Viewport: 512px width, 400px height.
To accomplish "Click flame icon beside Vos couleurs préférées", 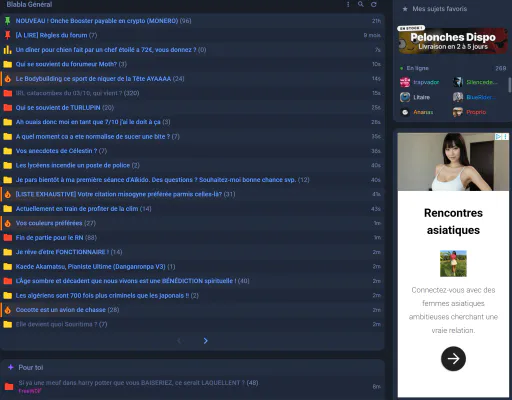I will tap(7, 223).
